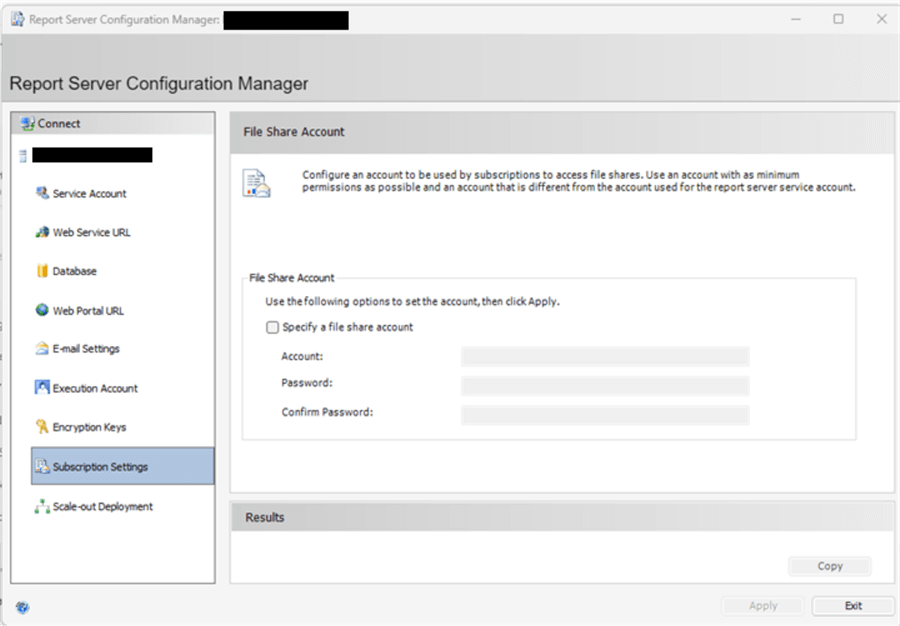This screenshot has height=626, width=900.
Task: Click the 'Use the following options' instruction text
Action: pyautogui.click(x=412, y=302)
